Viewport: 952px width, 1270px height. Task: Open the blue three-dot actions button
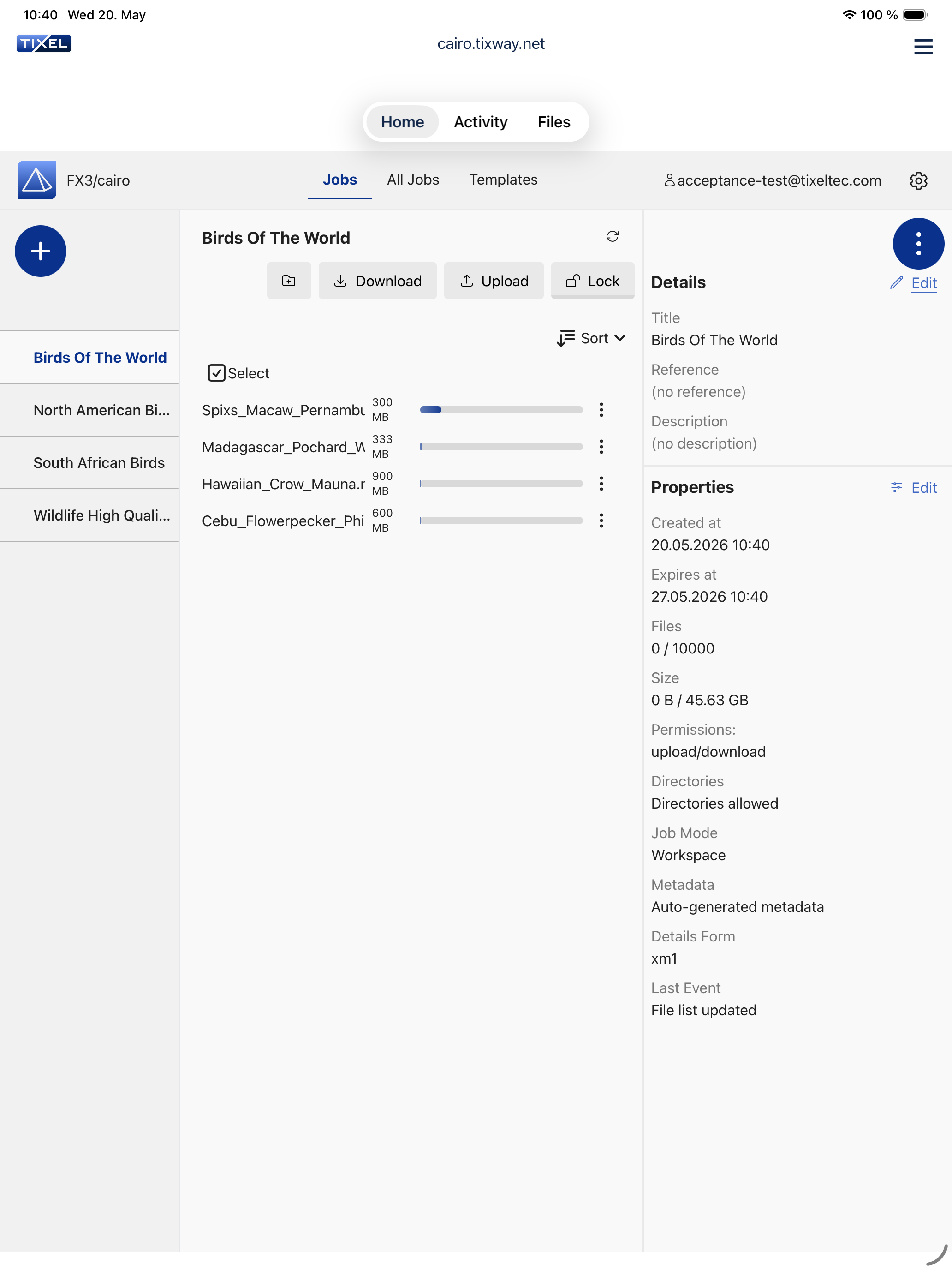point(918,244)
